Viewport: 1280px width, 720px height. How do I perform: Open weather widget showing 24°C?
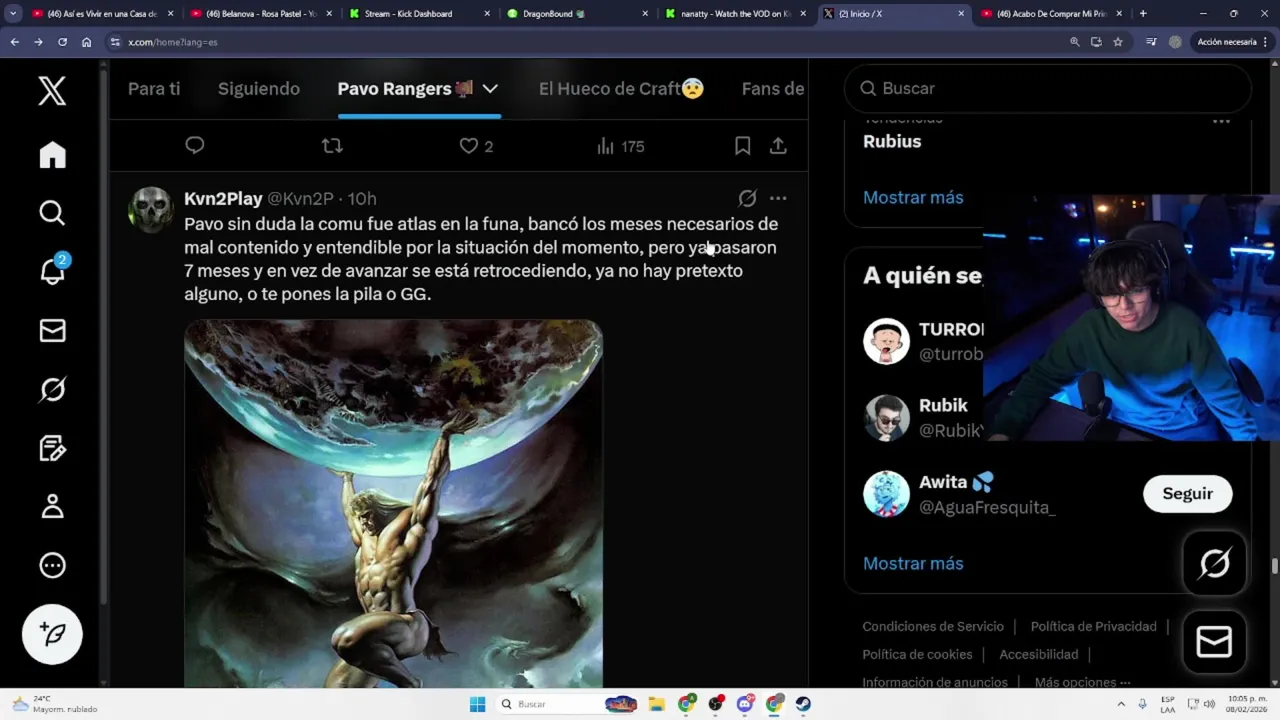point(56,704)
